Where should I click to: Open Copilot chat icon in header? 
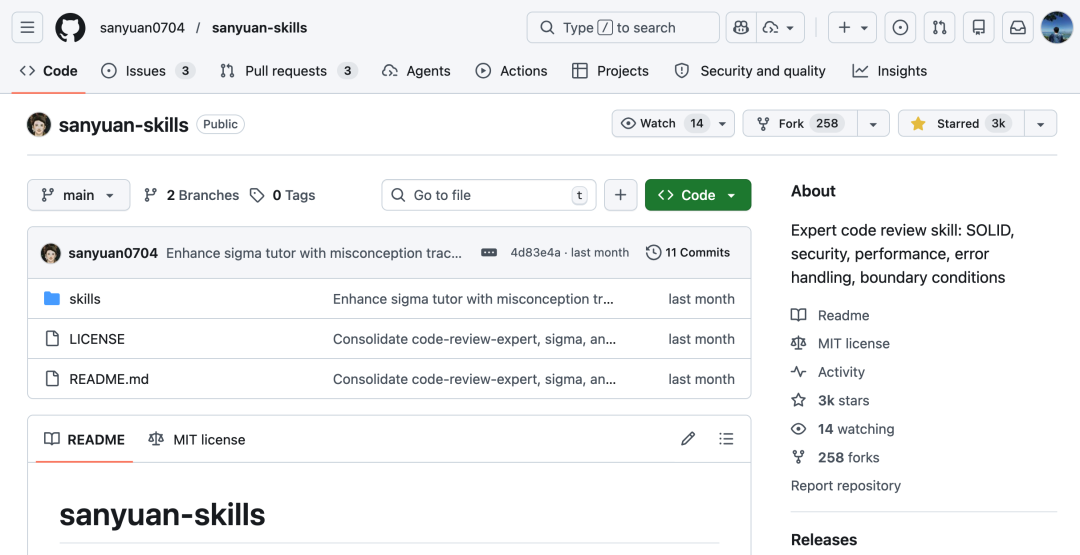point(741,28)
